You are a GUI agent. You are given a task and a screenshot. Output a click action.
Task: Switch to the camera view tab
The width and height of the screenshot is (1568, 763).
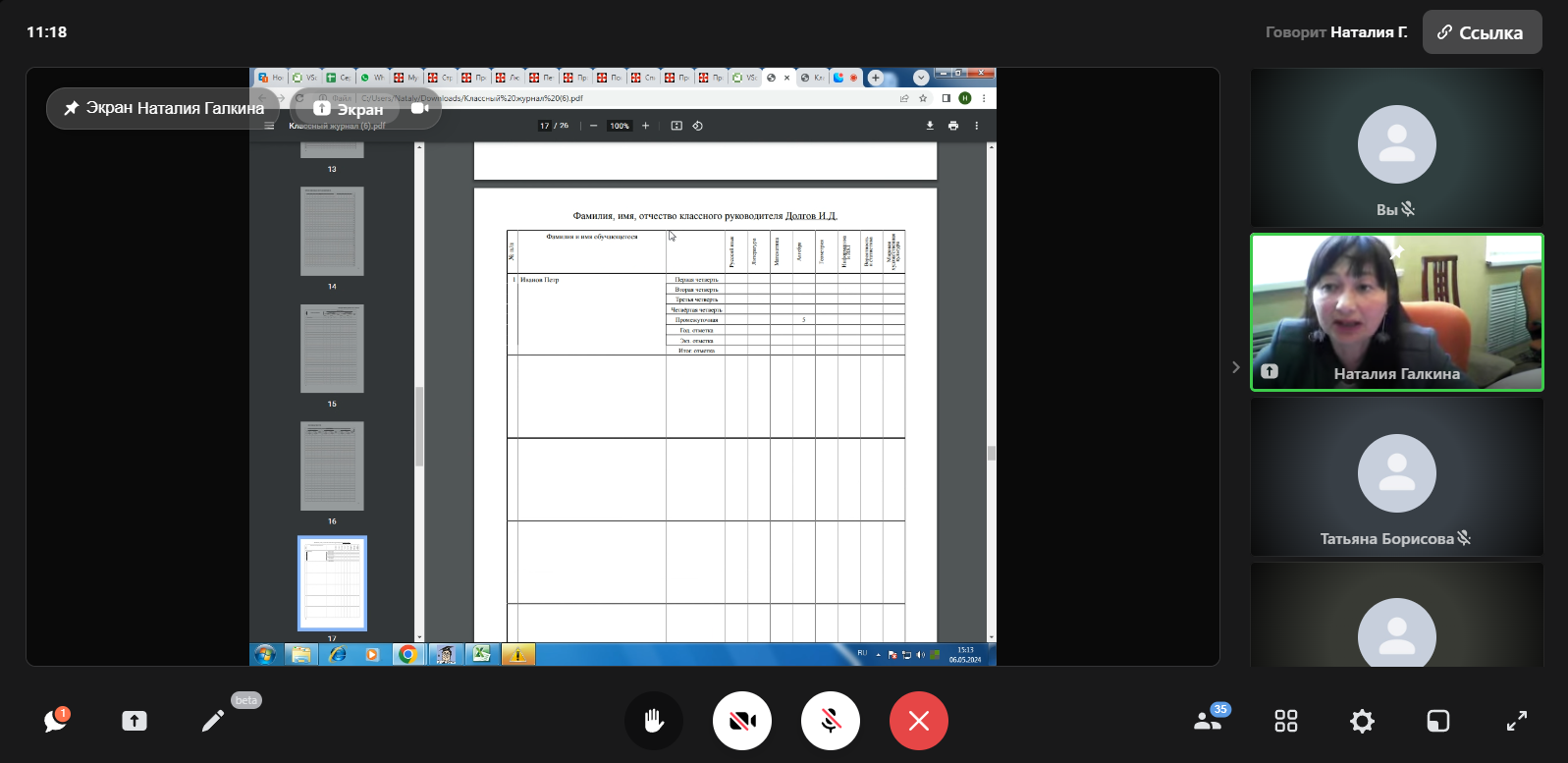419,109
